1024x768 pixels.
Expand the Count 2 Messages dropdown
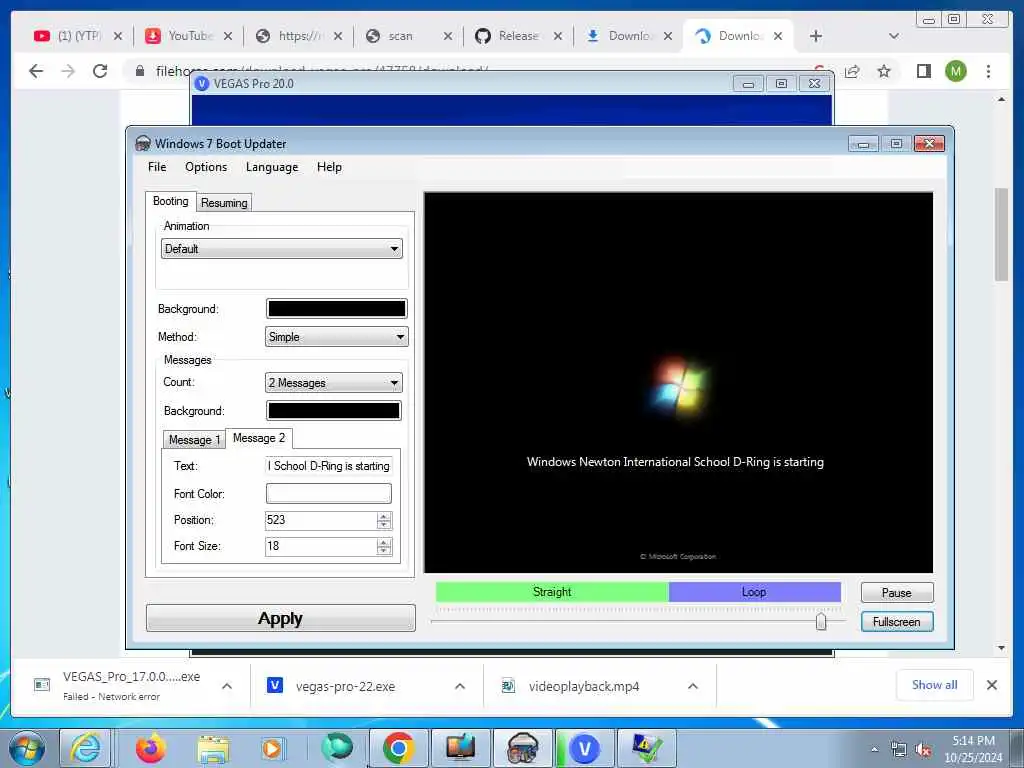[x=334, y=383]
